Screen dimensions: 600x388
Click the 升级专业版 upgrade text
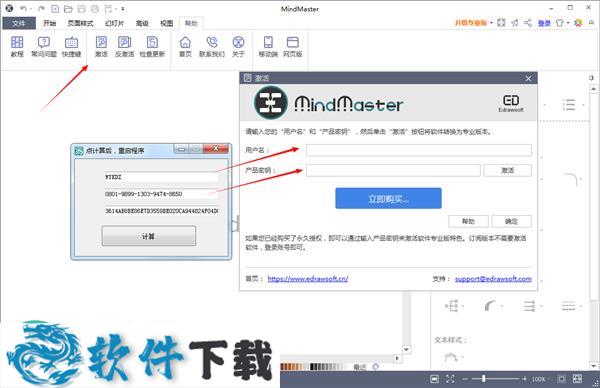(471, 23)
